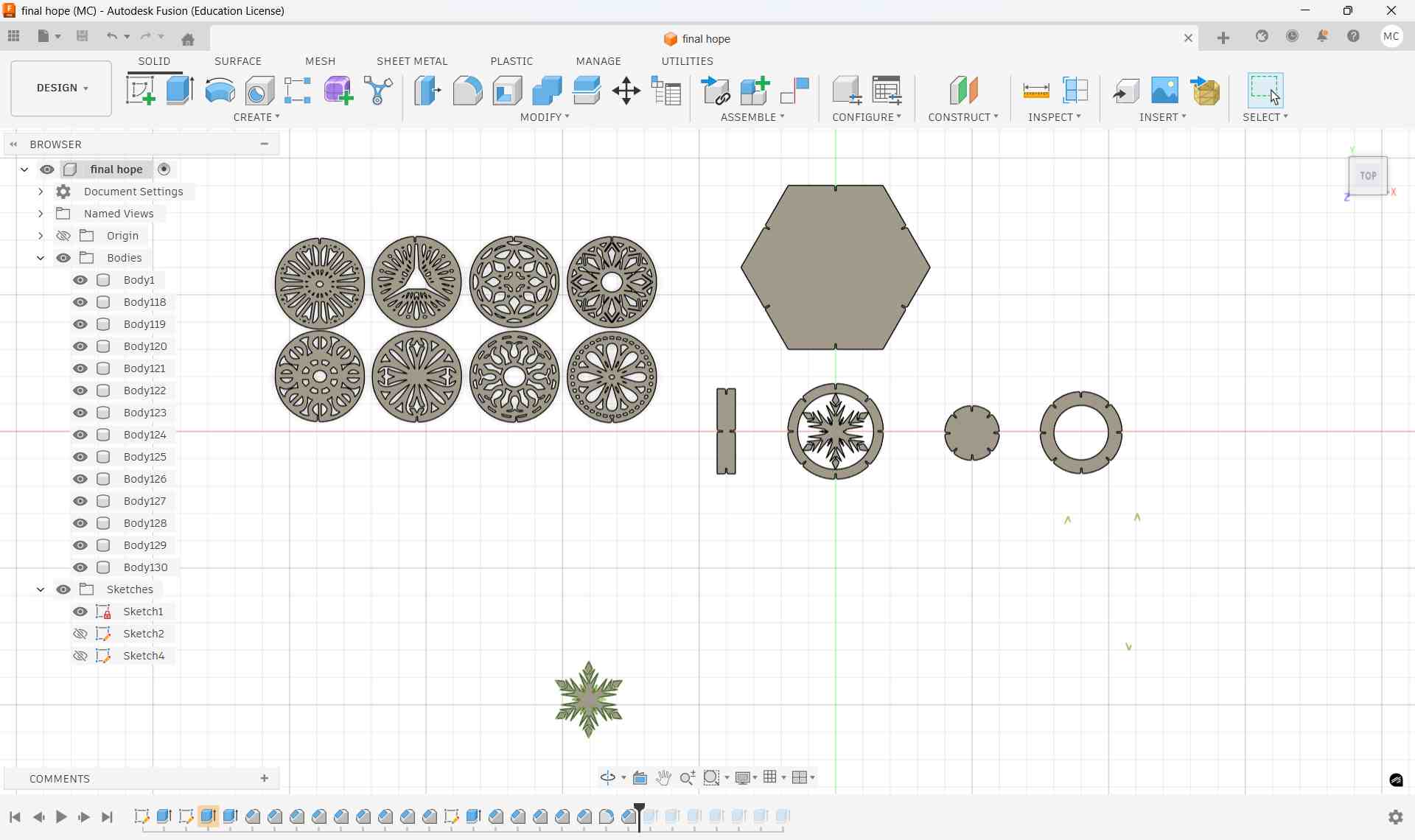The height and width of the screenshot is (840, 1415).
Task: Select the Fillet tool
Action: (468, 90)
